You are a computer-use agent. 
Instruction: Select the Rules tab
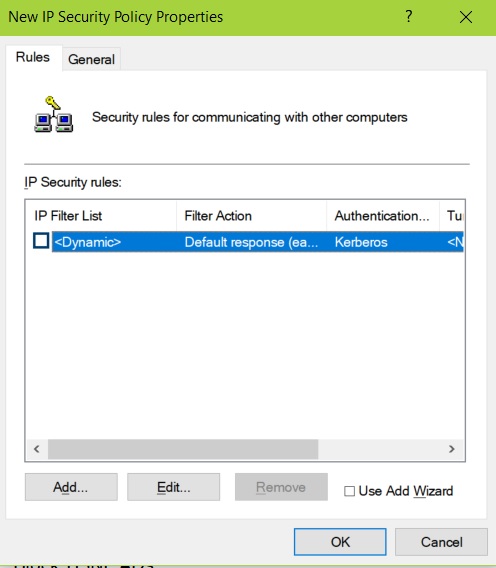coord(33,57)
